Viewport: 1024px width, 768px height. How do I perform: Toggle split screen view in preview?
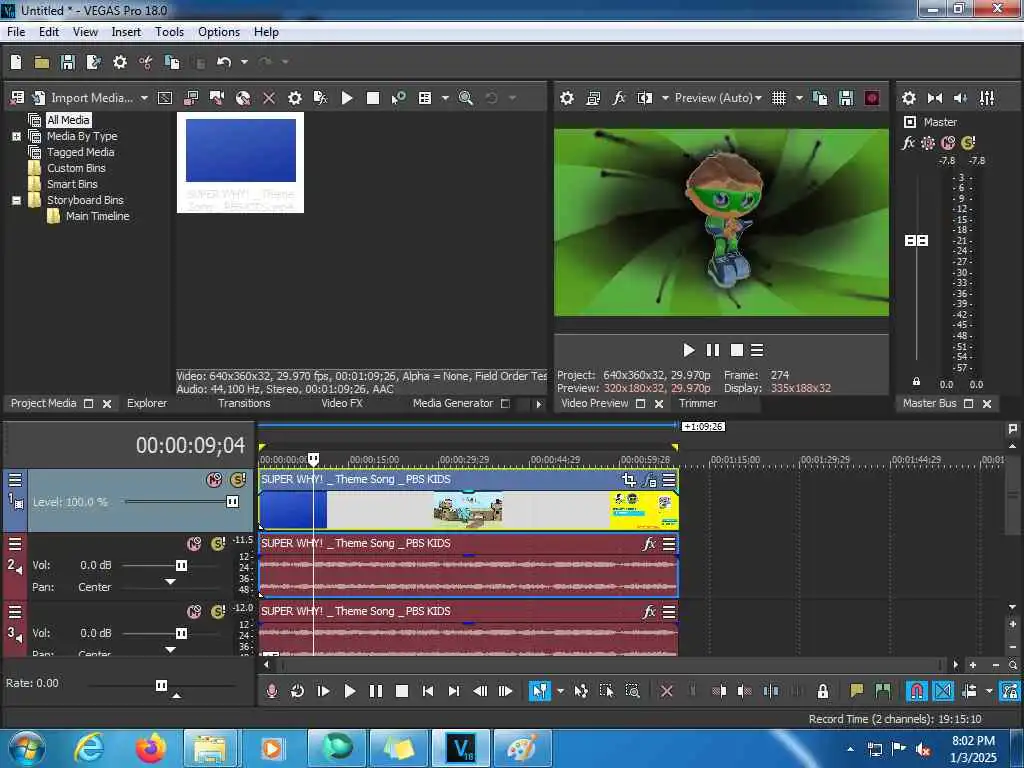point(645,98)
